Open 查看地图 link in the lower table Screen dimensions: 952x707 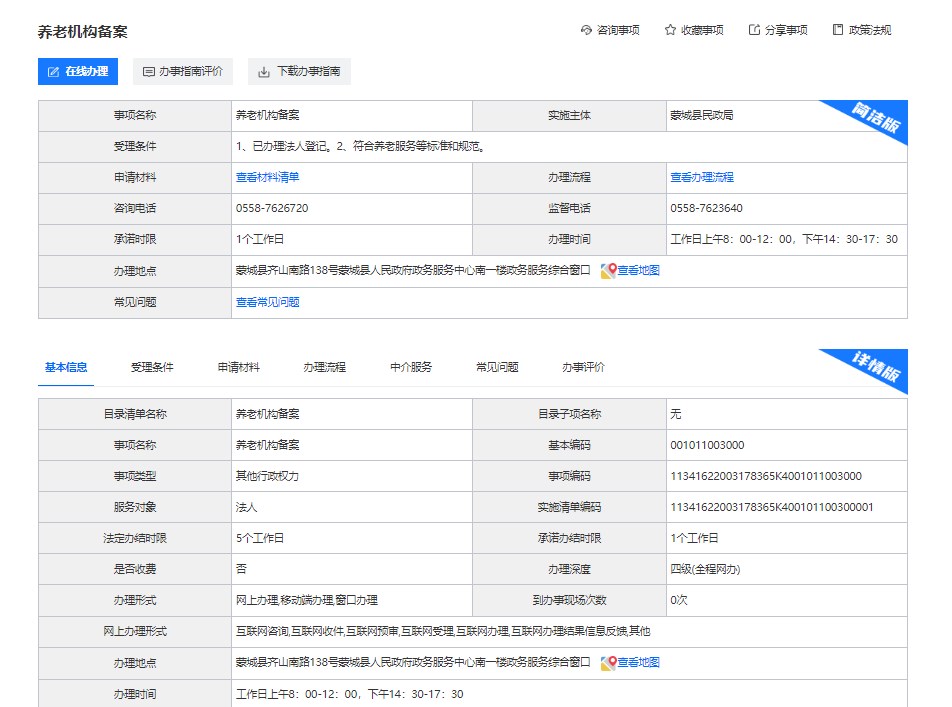point(638,662)
